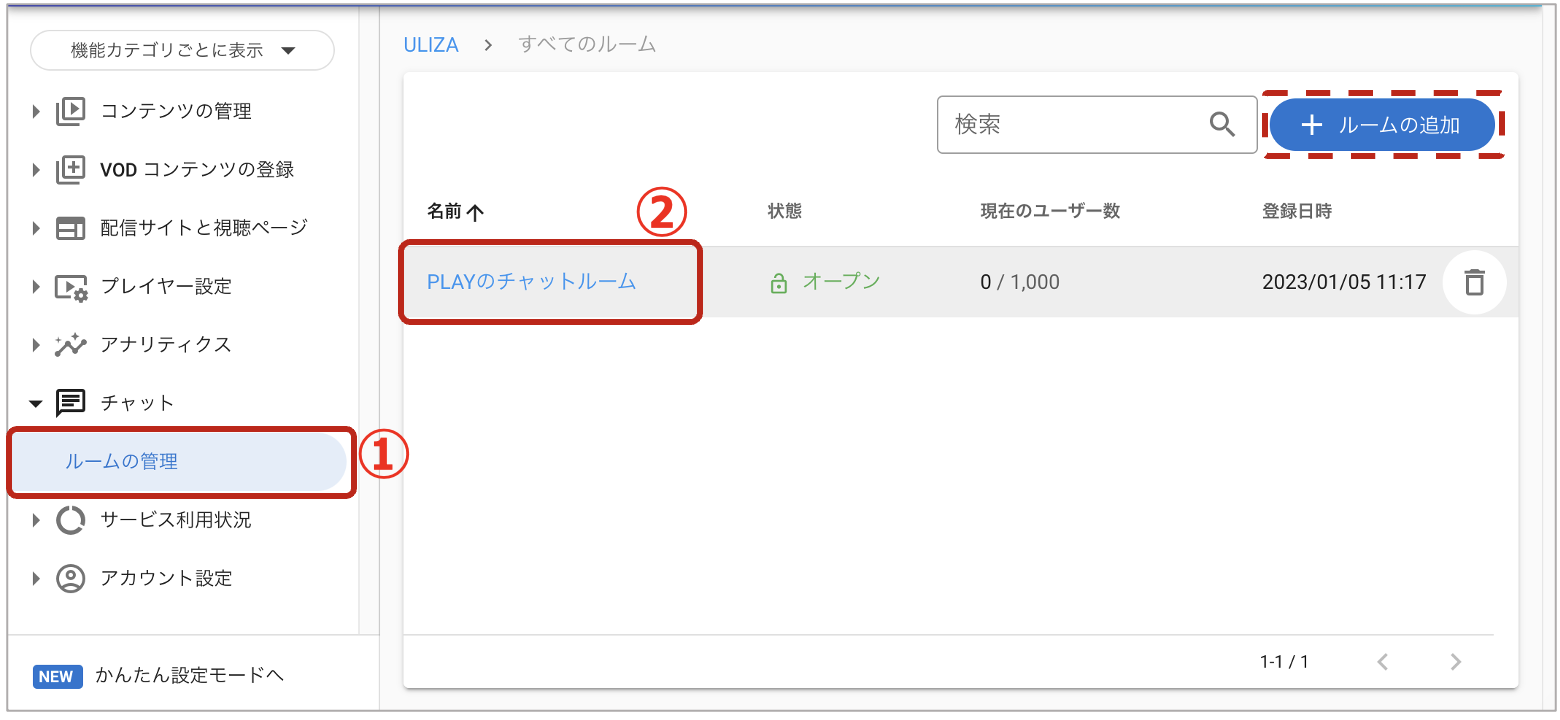Click the アナリティクス chart icon
1560x720 pixels.
[70, 345]
